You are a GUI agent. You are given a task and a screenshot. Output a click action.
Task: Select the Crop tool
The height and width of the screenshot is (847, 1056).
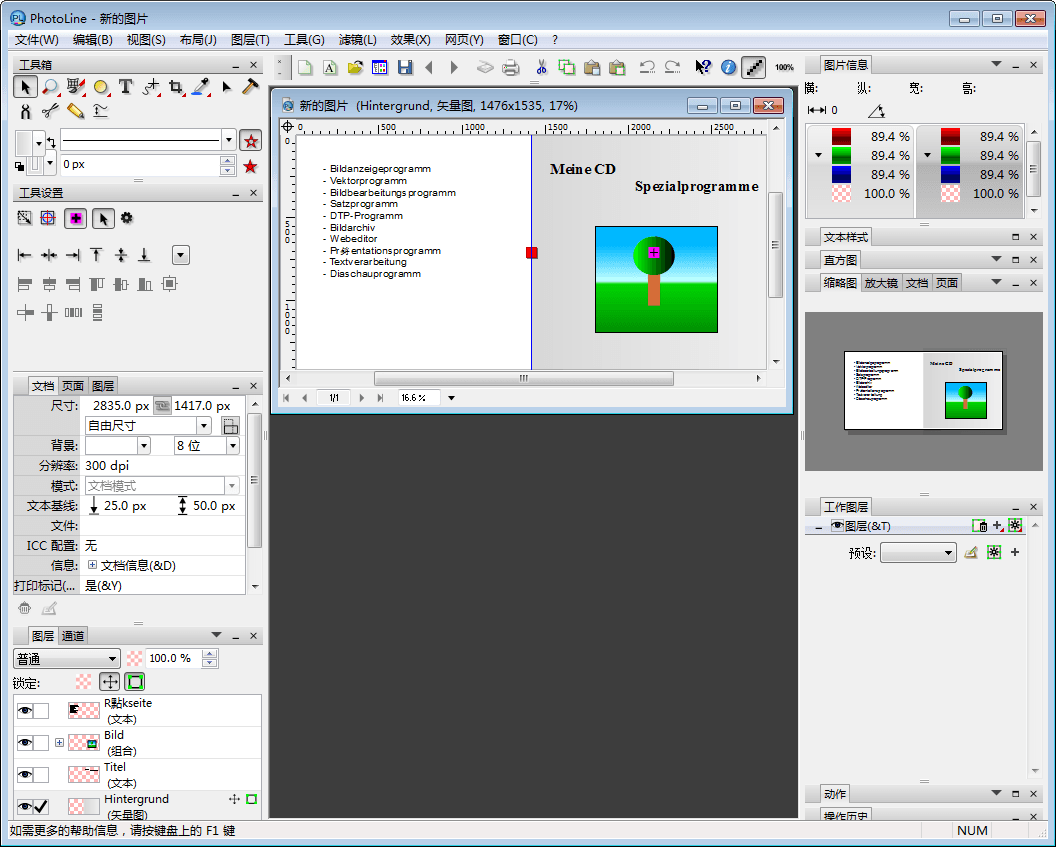175,87
